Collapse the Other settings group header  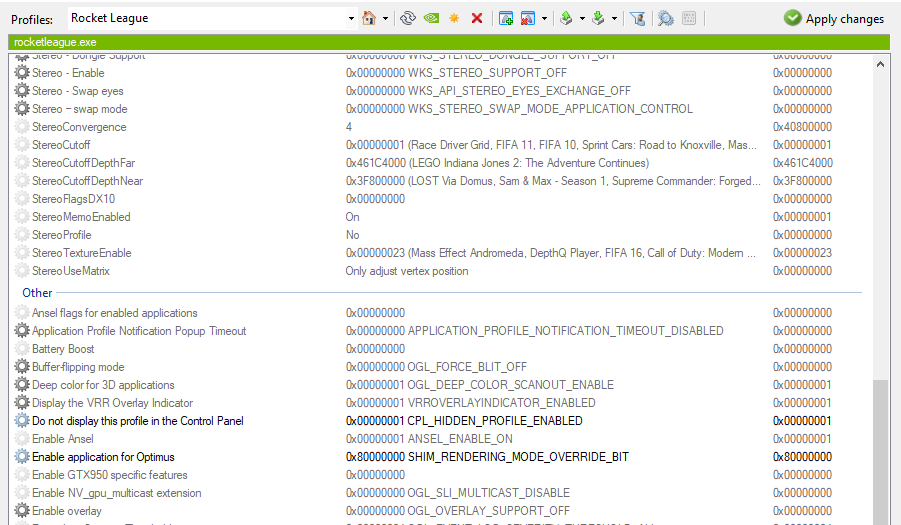pos(37,293)
